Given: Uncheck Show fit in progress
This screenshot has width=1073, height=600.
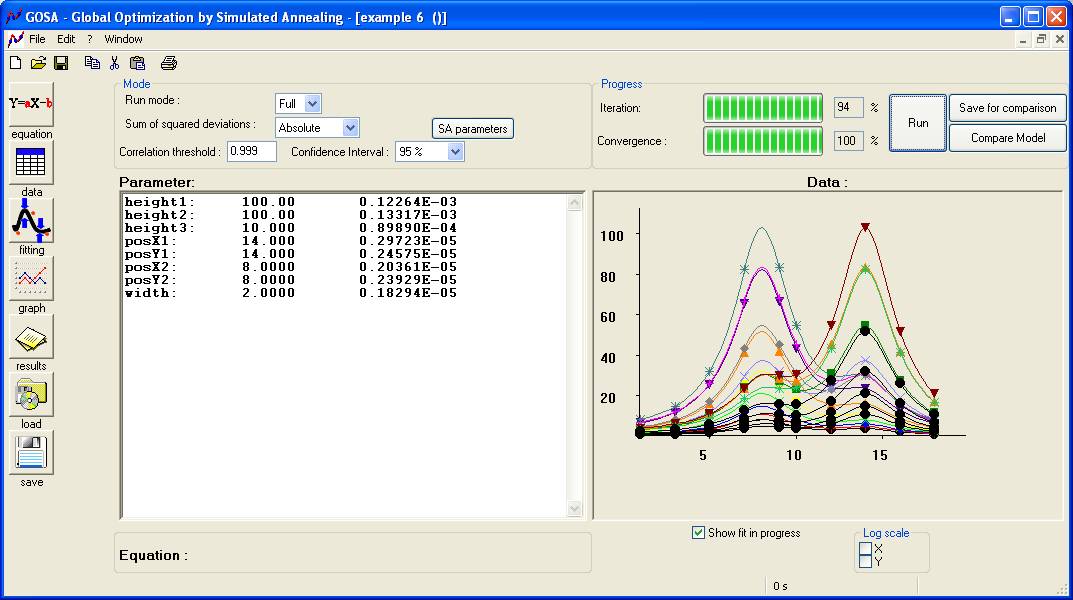Looking at the screenshot, I should 698,532.
